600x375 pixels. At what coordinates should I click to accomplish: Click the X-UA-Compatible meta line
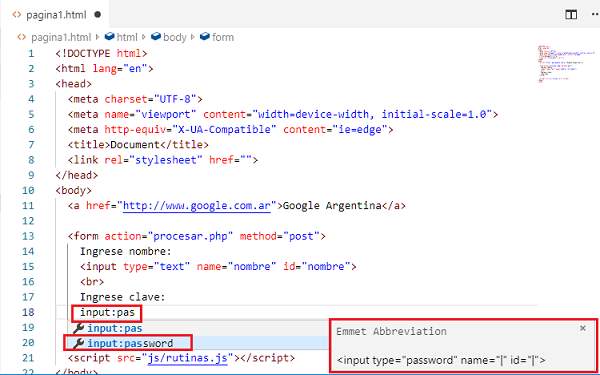pos(231,129)
